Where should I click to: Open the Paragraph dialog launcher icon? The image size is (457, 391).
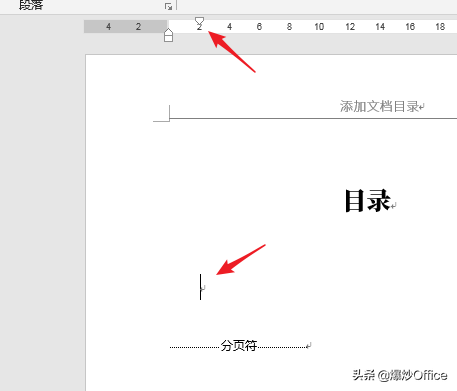(x=168, y=6)
